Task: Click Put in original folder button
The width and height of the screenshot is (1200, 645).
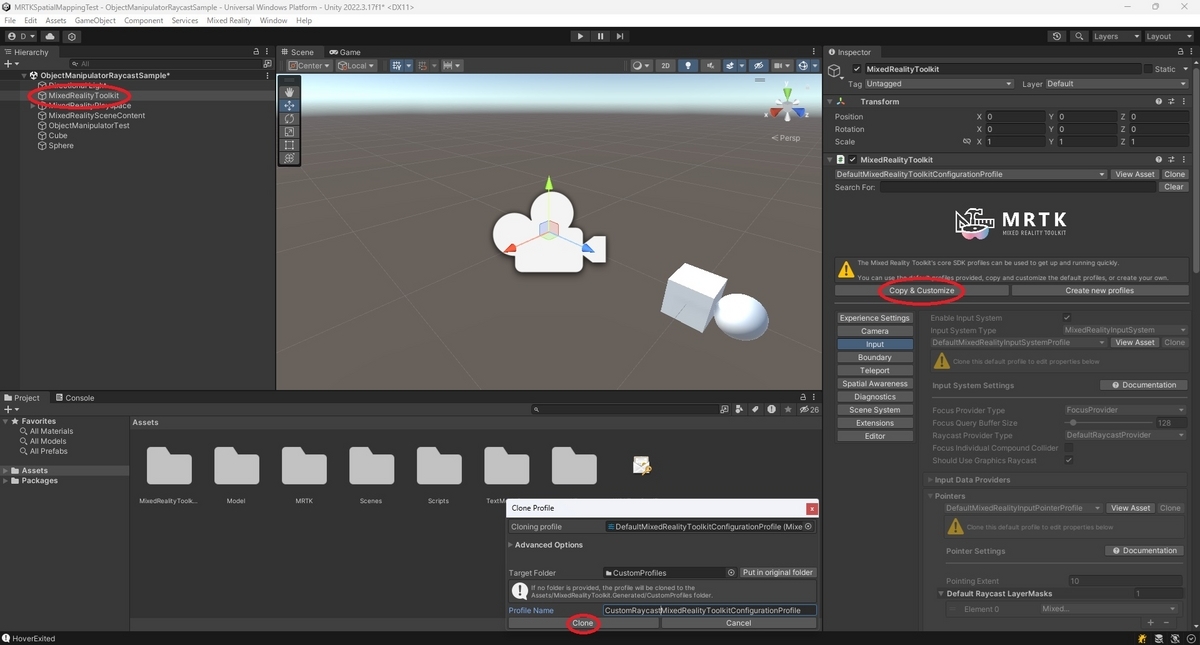Action: 778,573
